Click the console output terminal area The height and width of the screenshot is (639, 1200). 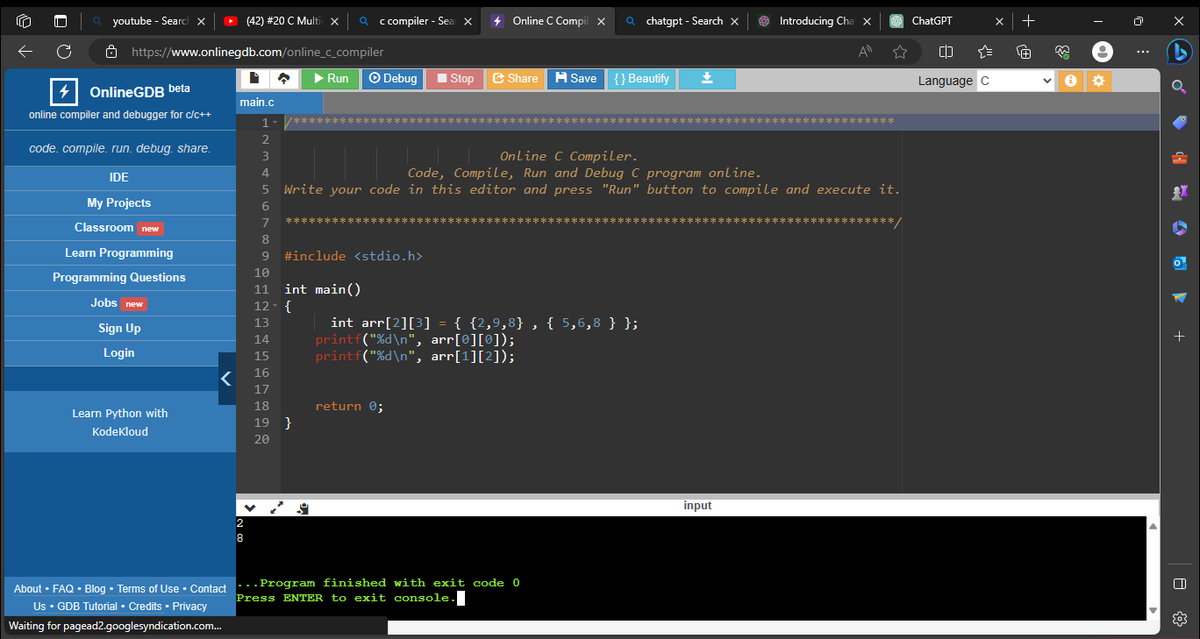pyautogui.click(x=690, y=567)
